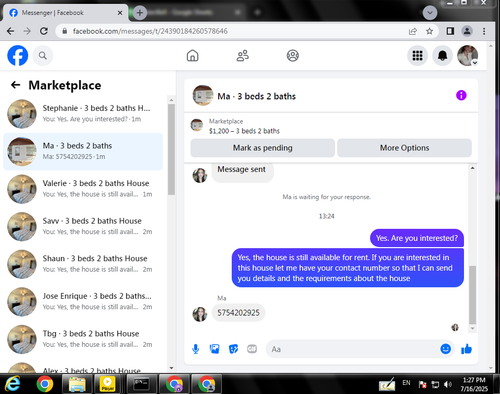Click Ma's avatar beside 5754202925
The height and width of the screenshot is (394, 500).
[200, 314]
